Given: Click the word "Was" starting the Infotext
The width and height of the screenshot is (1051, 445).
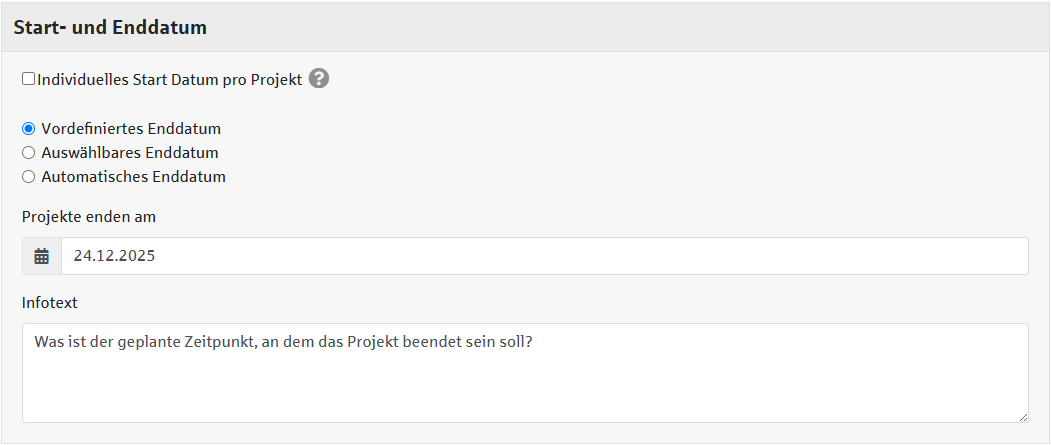Looking at the screenshot, I should (49, 342).
